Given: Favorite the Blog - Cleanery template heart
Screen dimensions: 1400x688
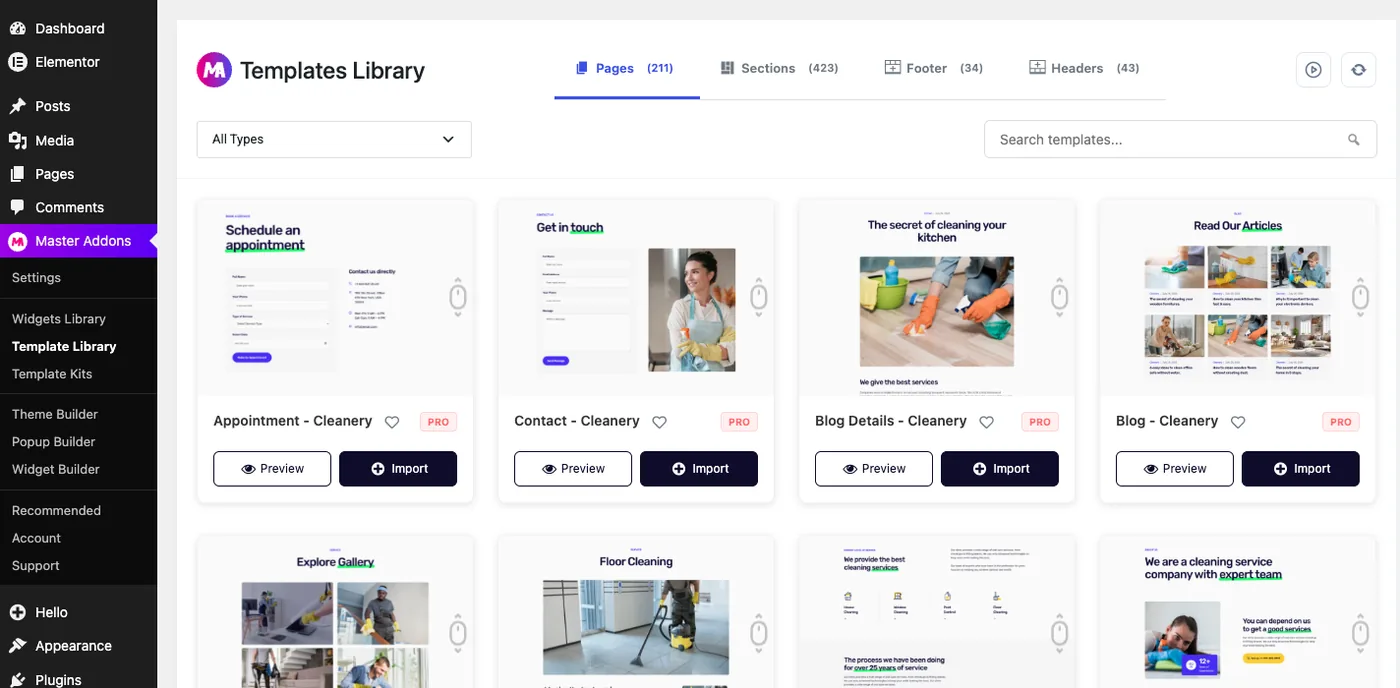Looking at the screenshot, I should (1238, 422).
